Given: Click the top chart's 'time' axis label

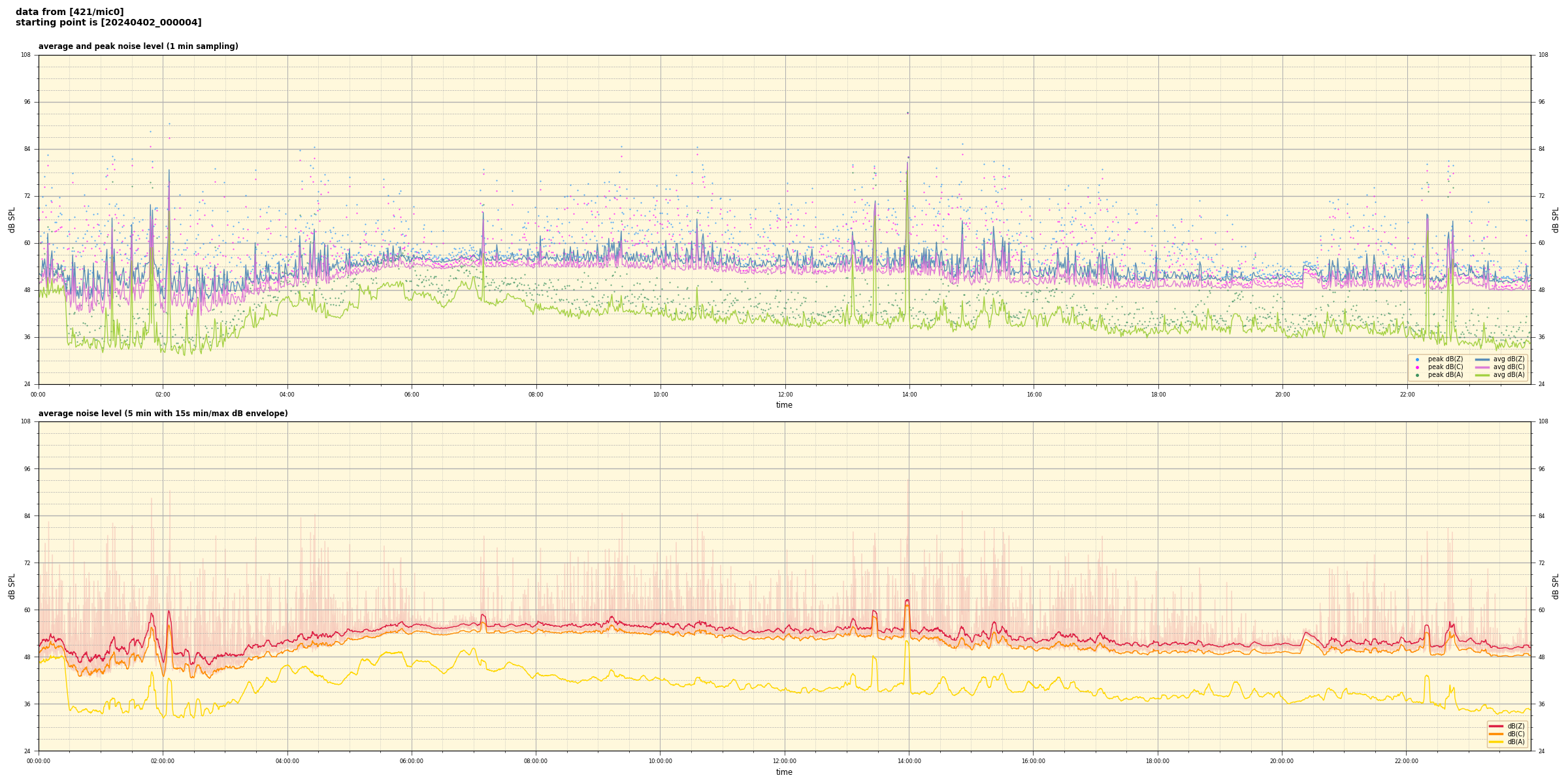Looking at the screenshot, I should click(784, 405).
